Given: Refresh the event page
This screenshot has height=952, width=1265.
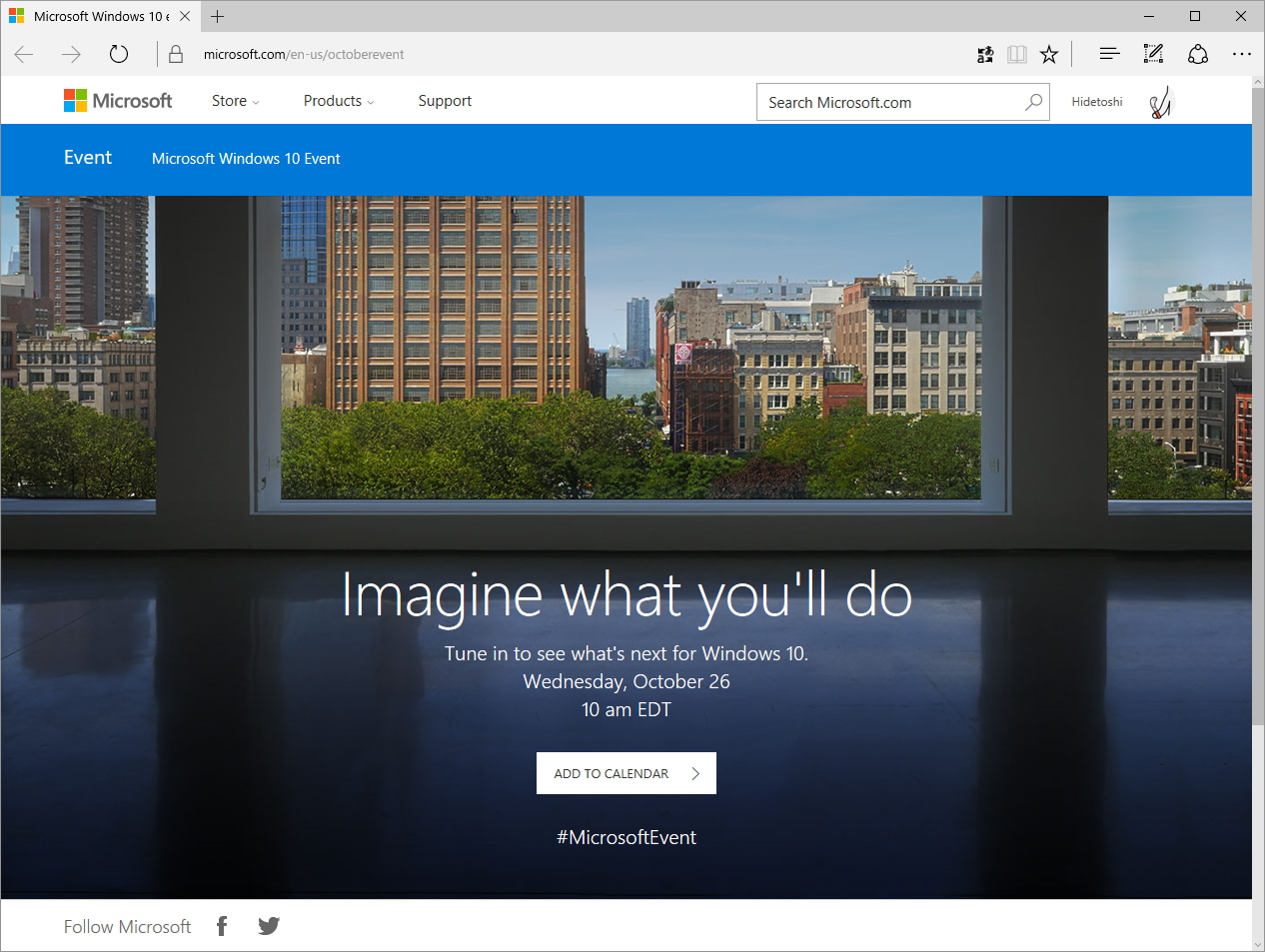Looking at the screenshot, I should [x=119, y=54].
